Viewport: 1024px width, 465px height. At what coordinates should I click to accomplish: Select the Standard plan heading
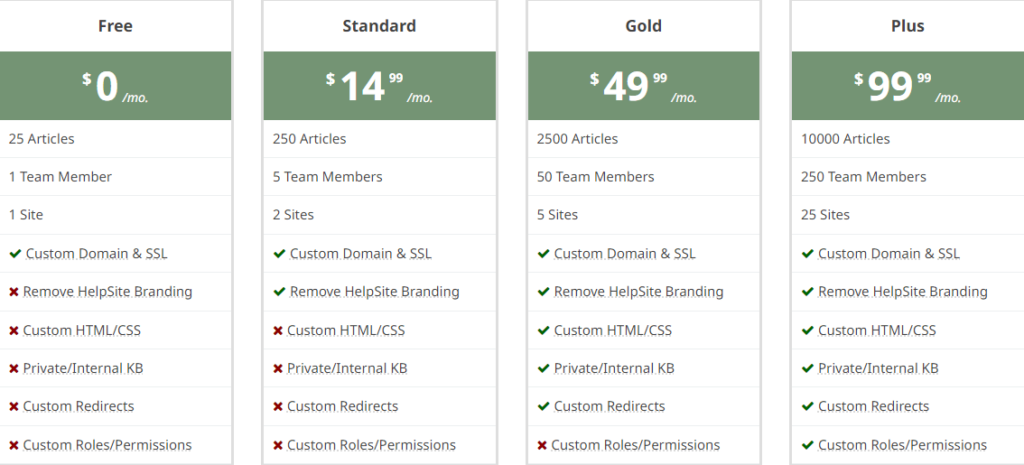tap(379, 26)
